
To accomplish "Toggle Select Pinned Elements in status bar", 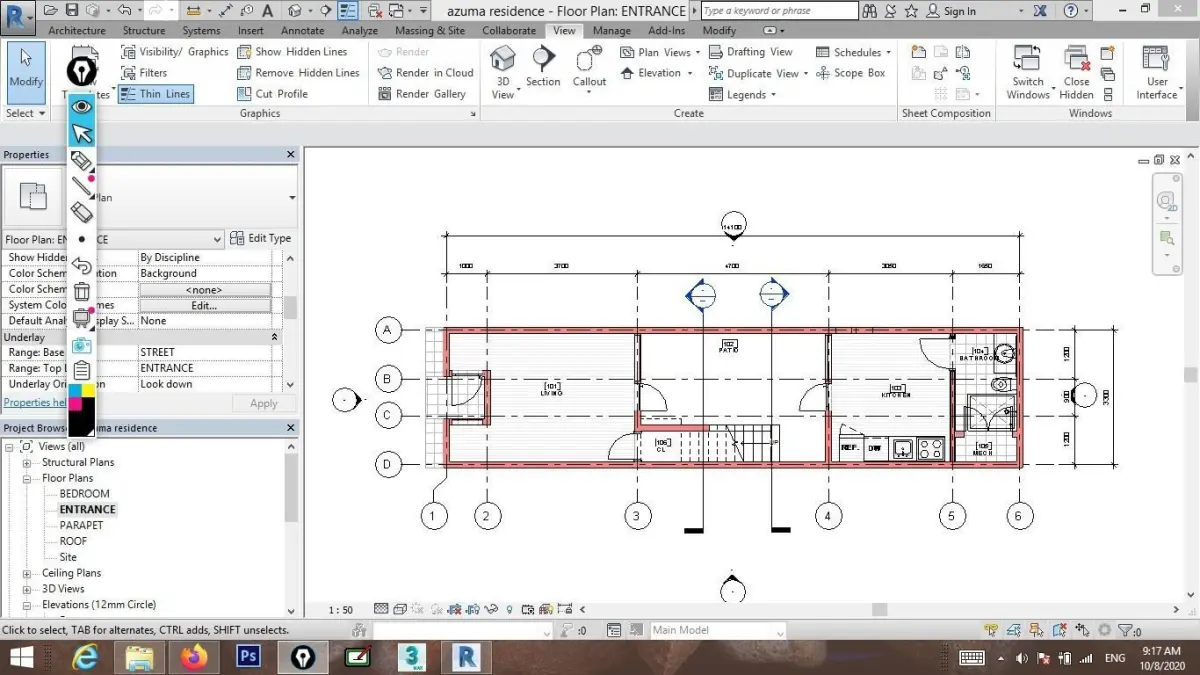I will 1036,631.
